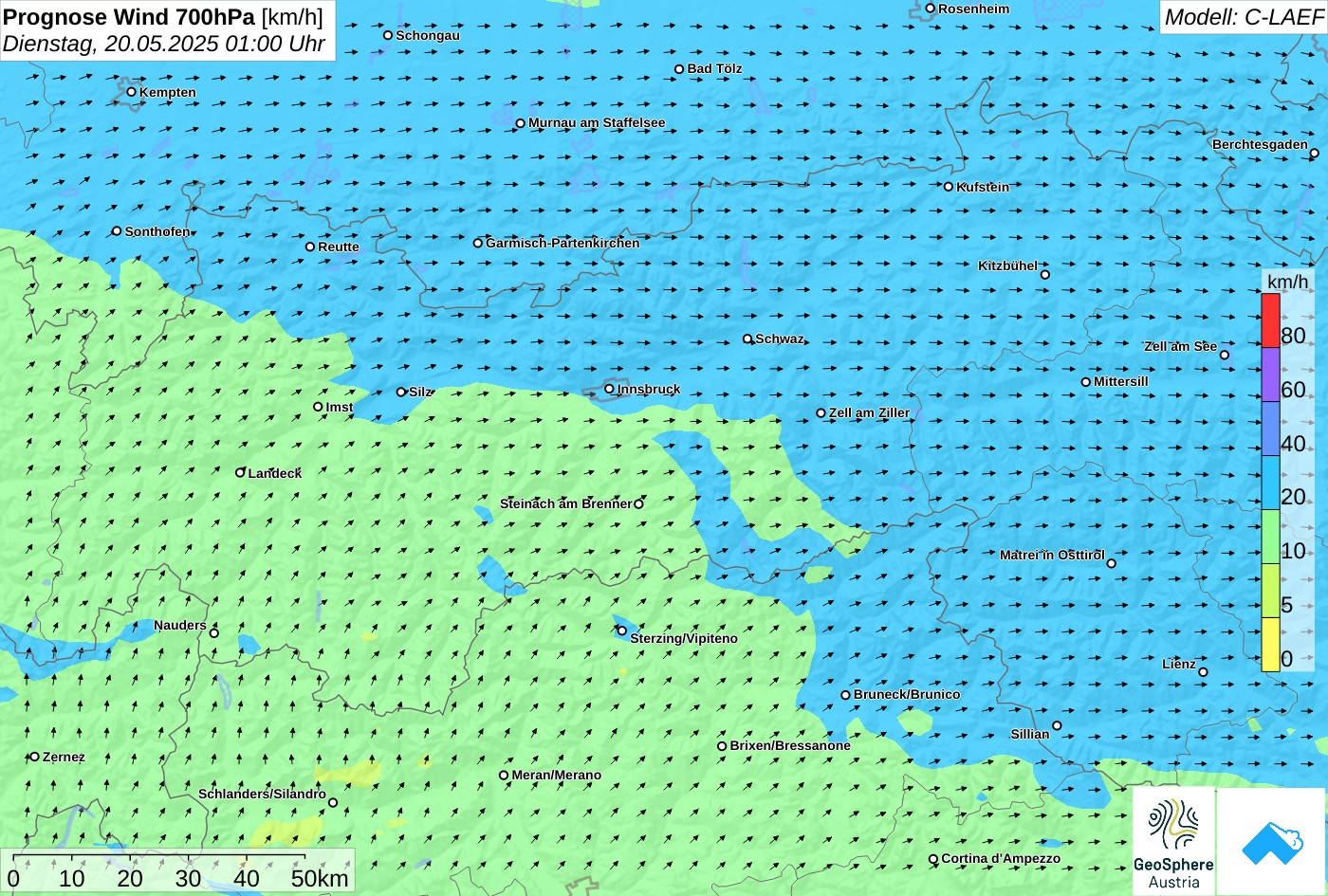Click the Kempten city marker
The image size is (1328, 896).
pos(132,92)
